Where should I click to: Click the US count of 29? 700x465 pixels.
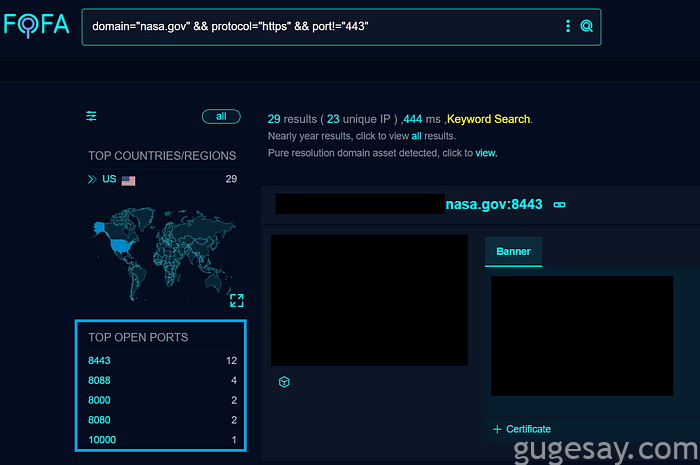click(231, 179)
